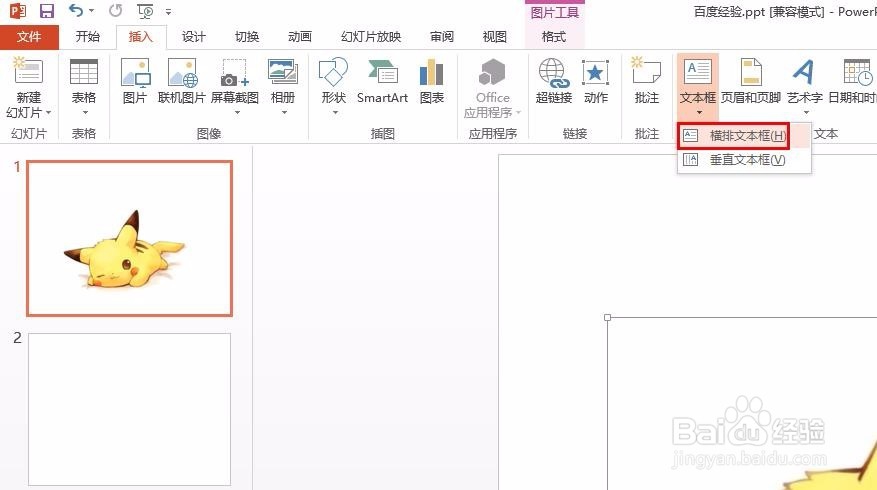Screen dimensions: 877x490
Task: Open the 格式 picture tools tab
Action: click(554, 37)
